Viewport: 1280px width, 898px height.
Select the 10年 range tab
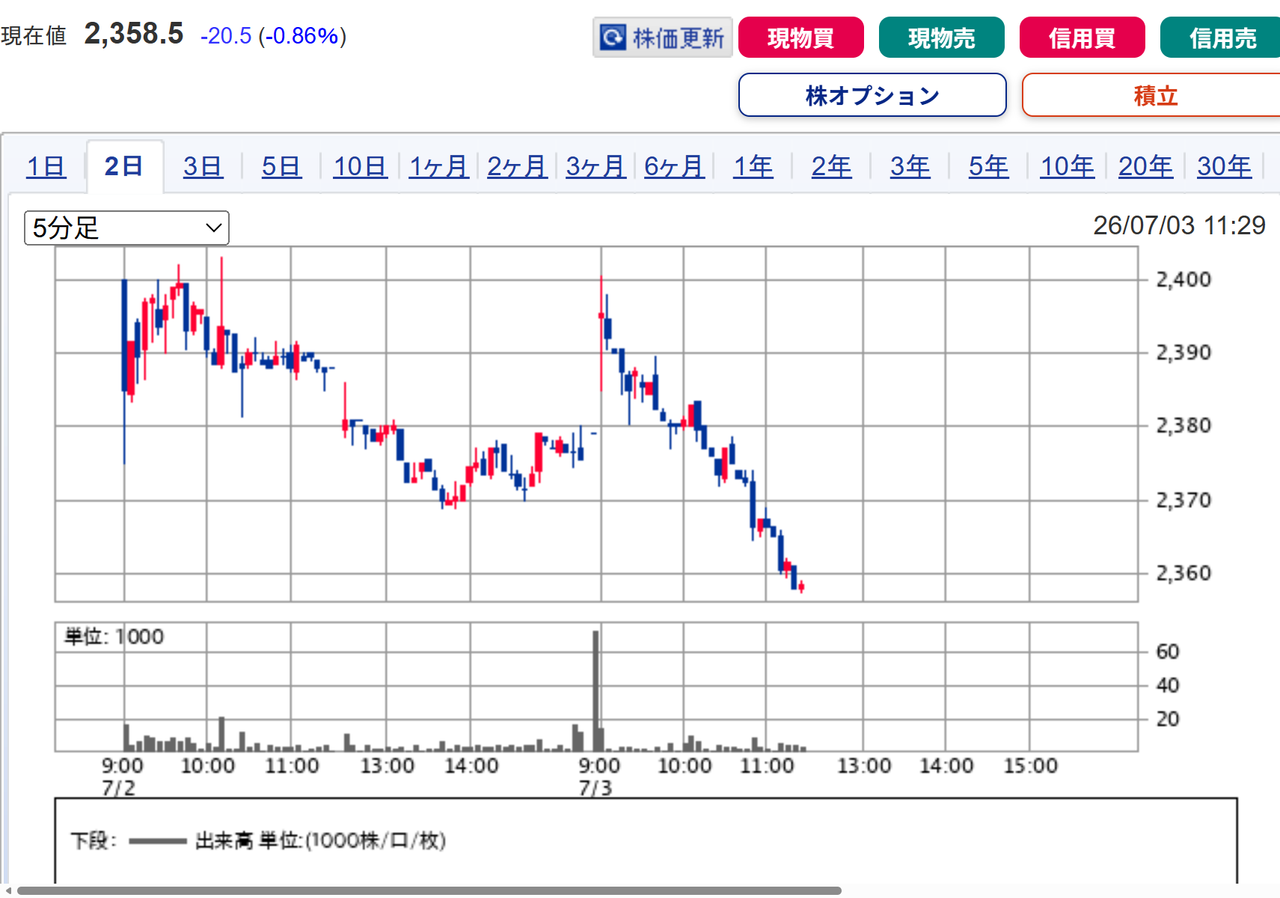(x=1067, y=166)
